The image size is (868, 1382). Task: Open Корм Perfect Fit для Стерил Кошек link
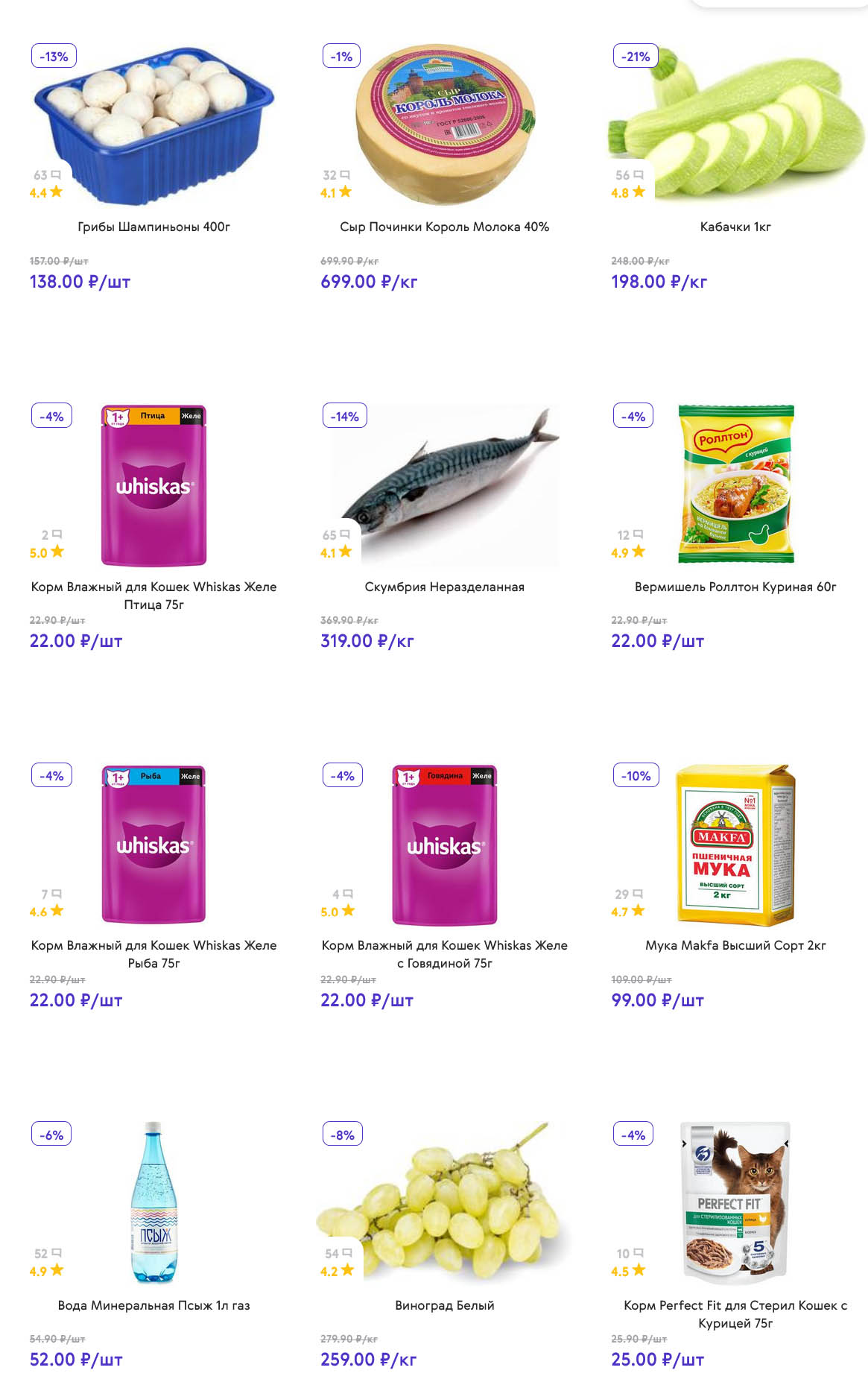click(x=735, y=1314)
